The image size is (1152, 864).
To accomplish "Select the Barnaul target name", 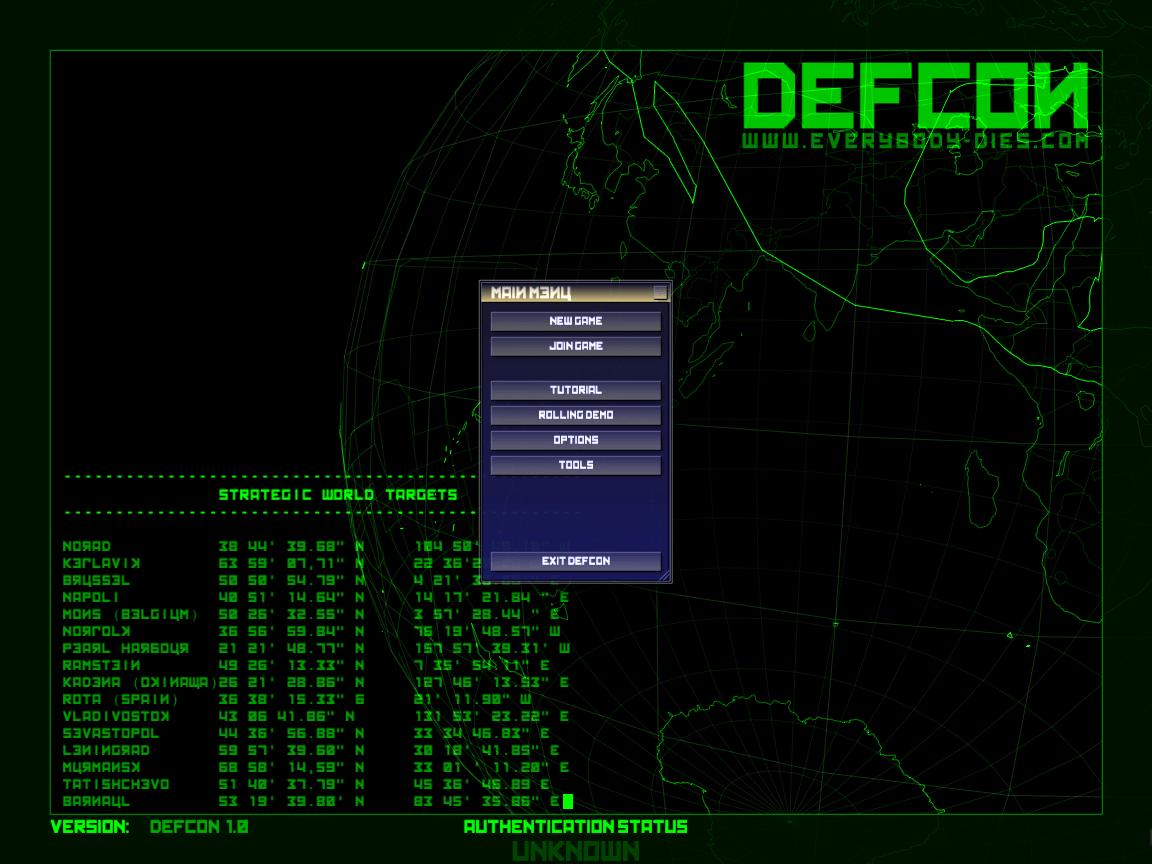I will pyautogui.click(x=96, y=802).
